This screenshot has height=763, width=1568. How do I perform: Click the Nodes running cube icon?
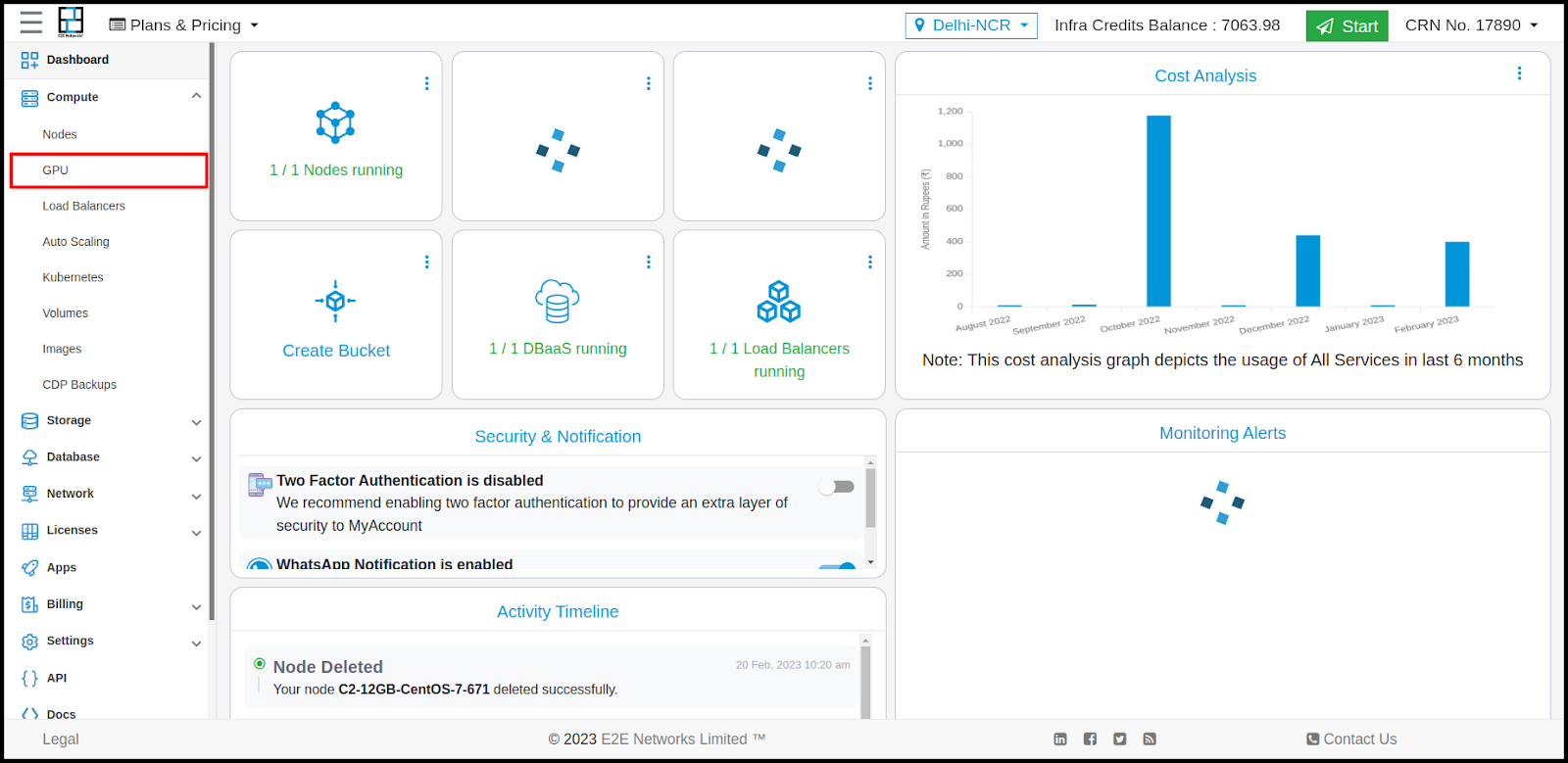335,122
